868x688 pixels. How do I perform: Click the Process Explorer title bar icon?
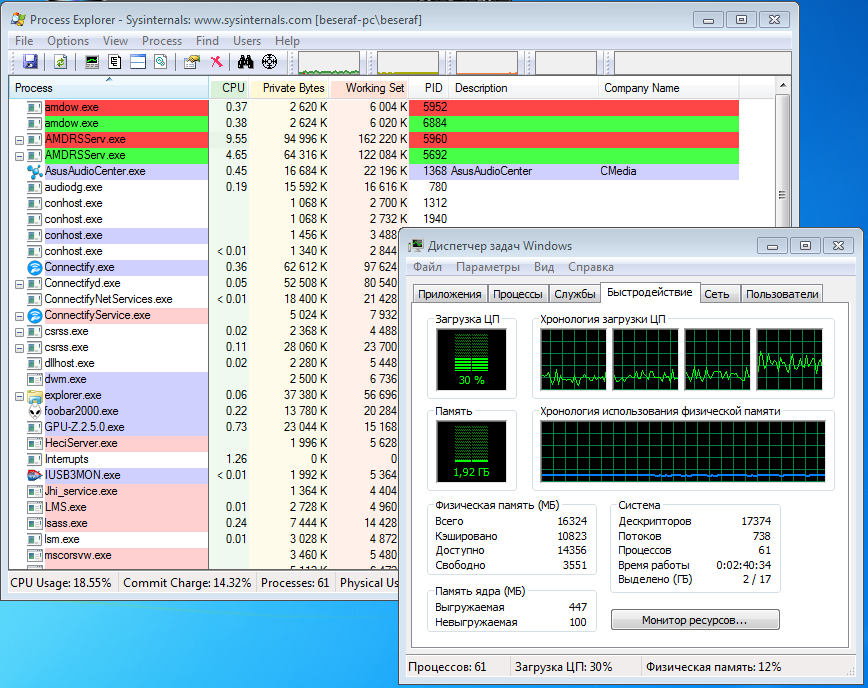point(18,20)
